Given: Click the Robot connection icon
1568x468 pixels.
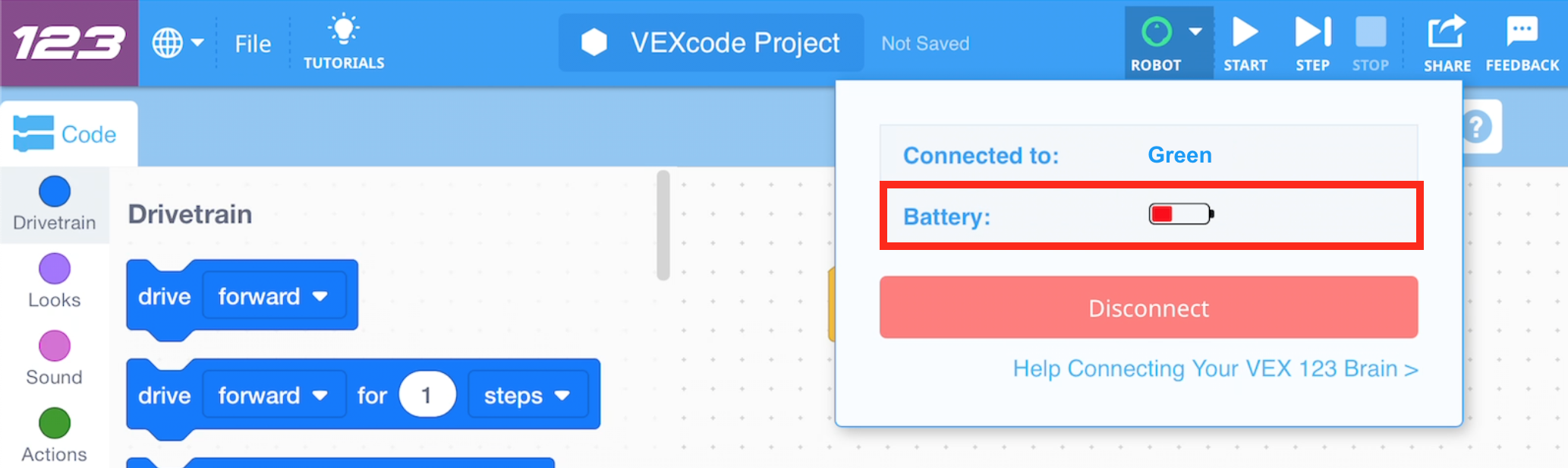Looking at the screenshot, I should (x=1157, y=32).
